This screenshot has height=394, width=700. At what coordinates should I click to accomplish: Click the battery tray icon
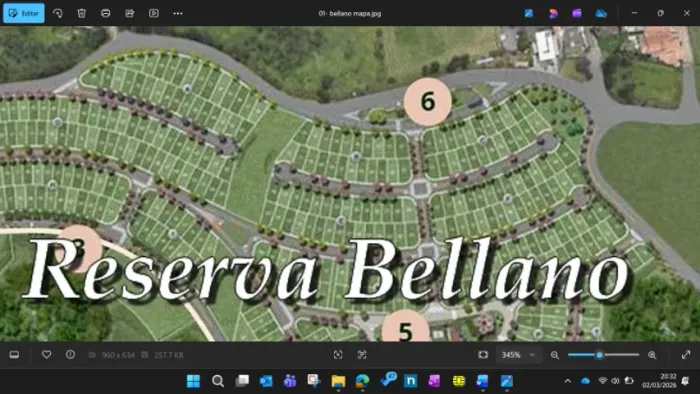coord(629,381)
